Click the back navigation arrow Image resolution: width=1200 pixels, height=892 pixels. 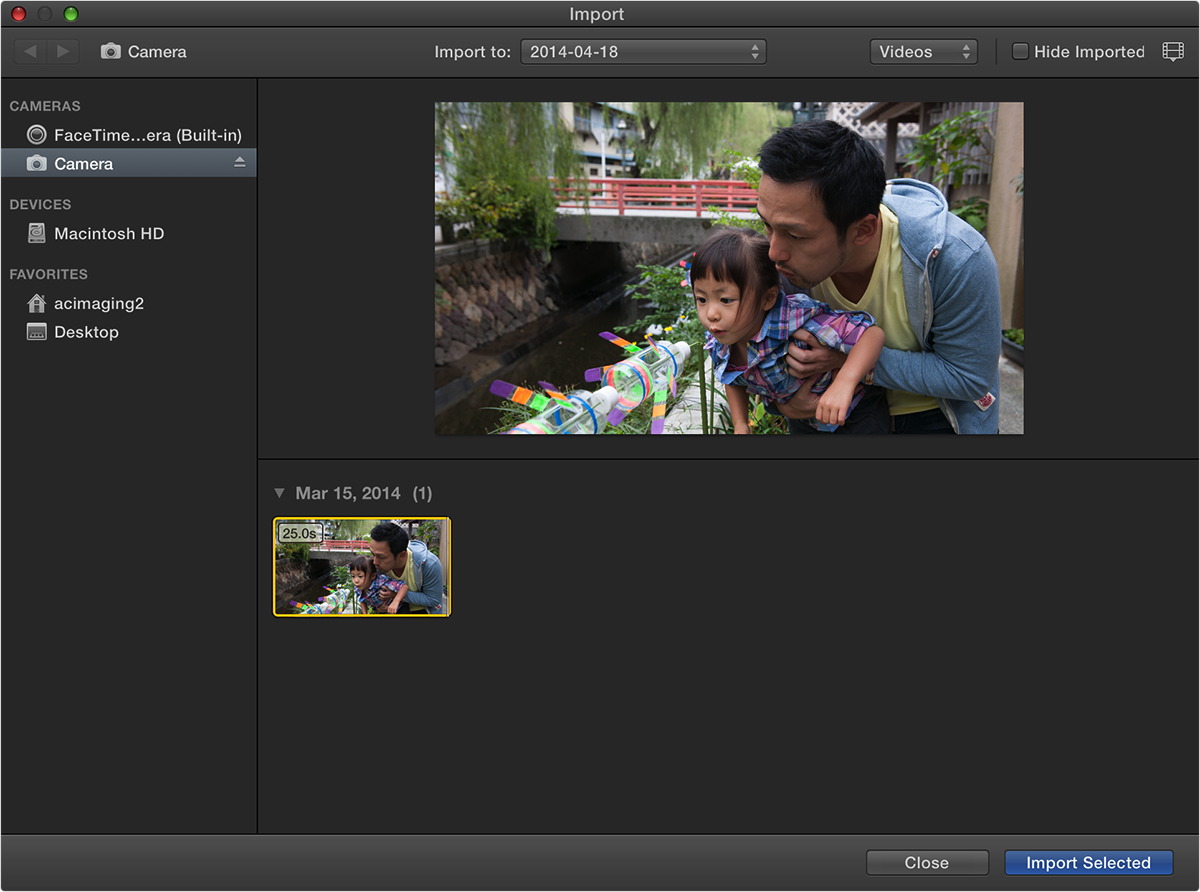pos(30,51)
